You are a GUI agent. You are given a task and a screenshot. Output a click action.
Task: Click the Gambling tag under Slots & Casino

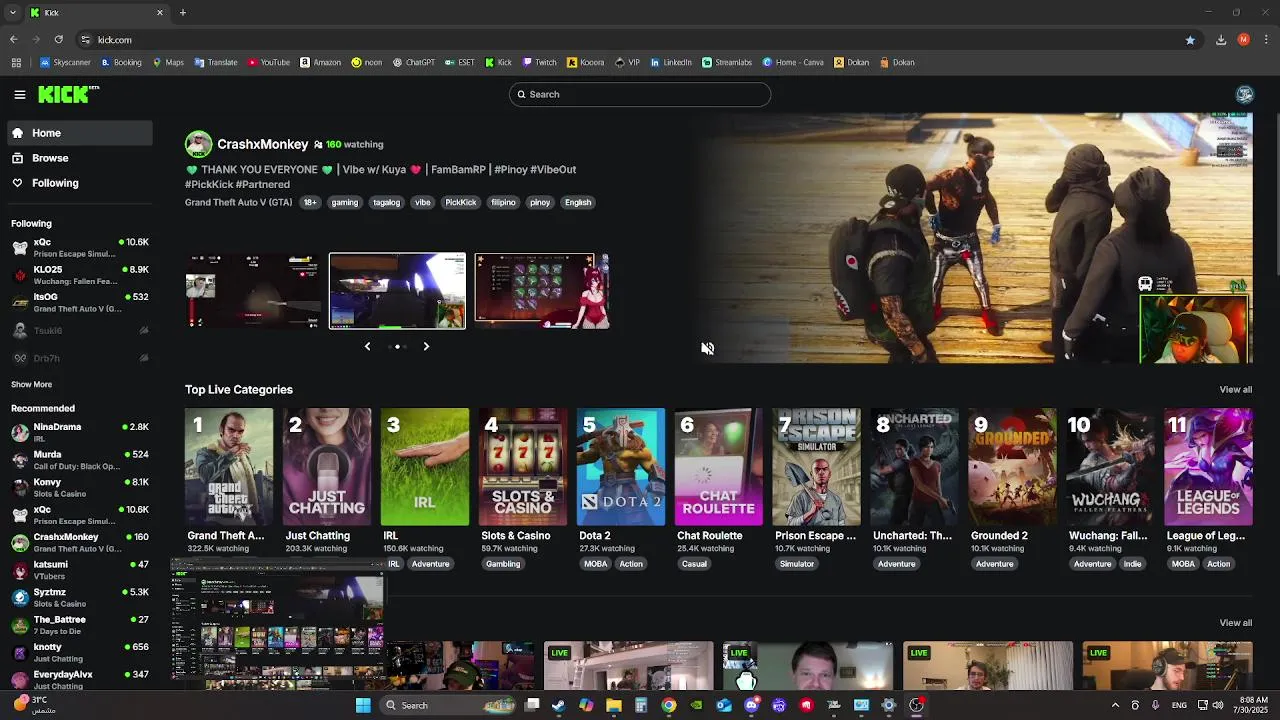click(x=503, y=564)
